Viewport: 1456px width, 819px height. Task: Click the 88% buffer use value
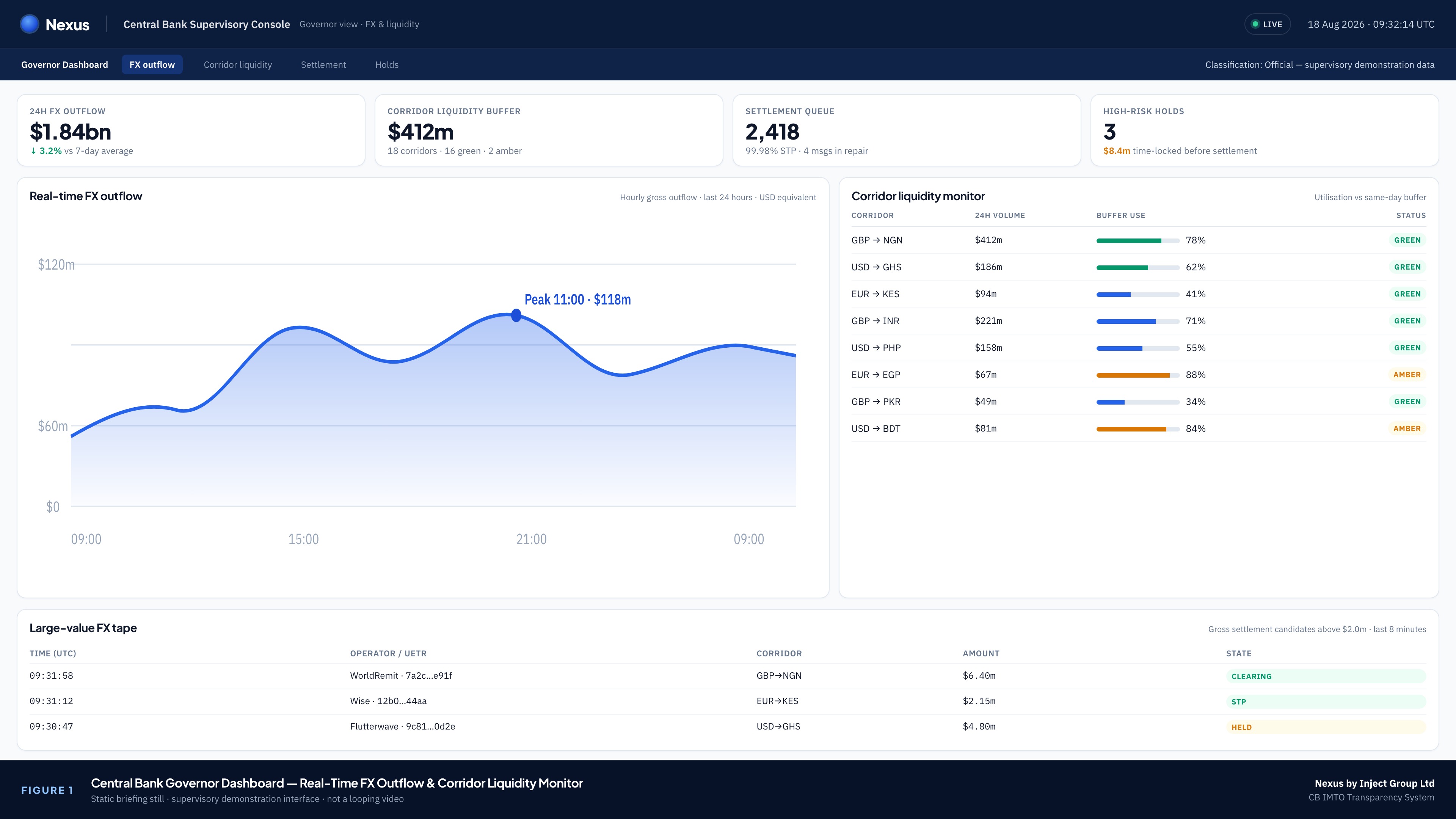coord(1196,375)
